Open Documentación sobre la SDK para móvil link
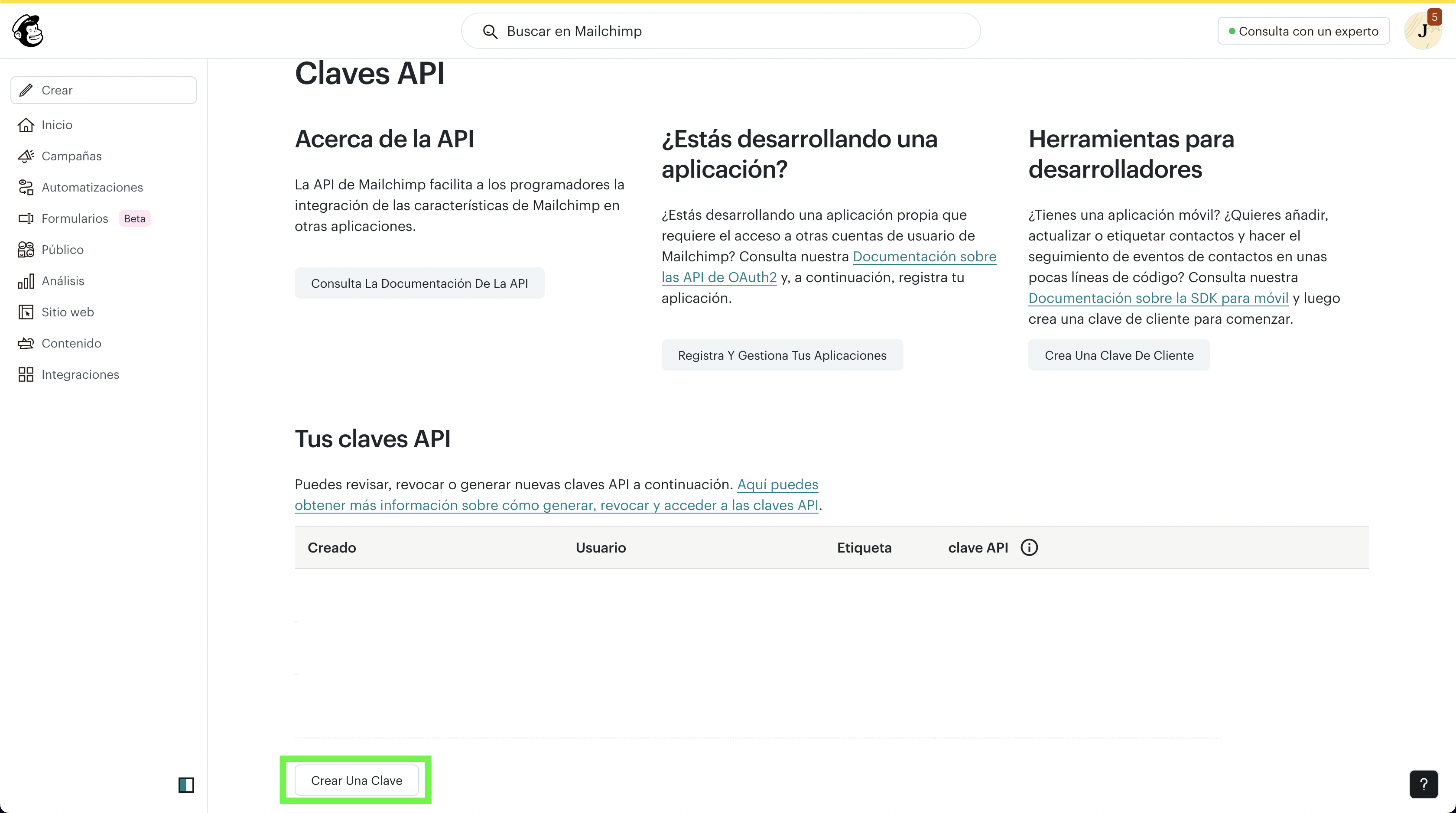The image size is (1456, 813). point(1157,298)
